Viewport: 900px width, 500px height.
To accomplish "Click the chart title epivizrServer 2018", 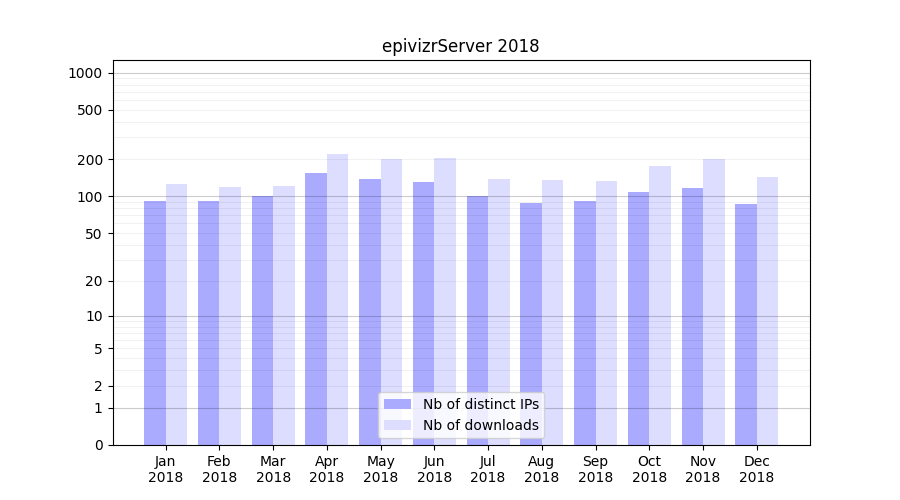I will (x=460, y=46).
